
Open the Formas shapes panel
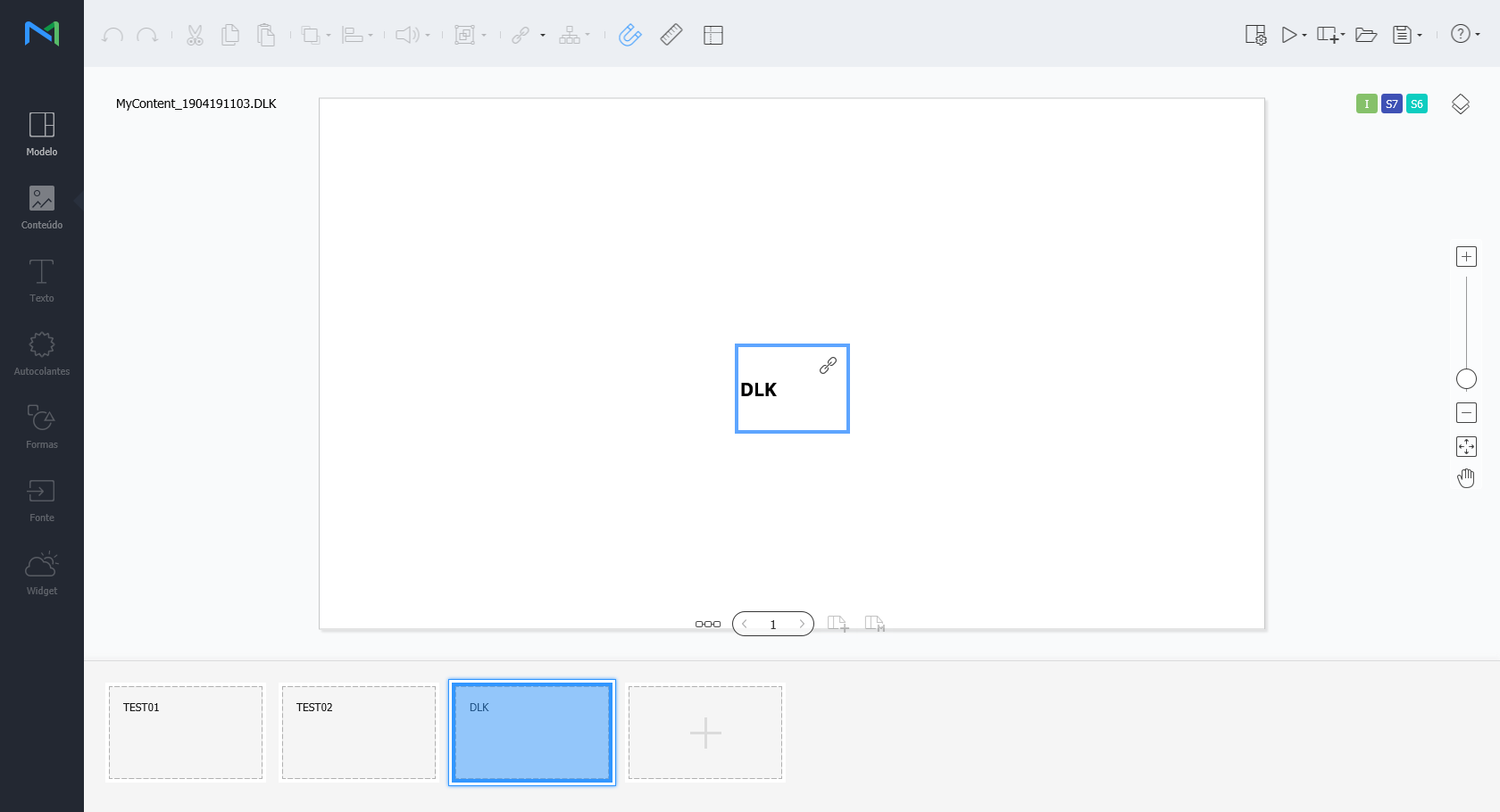pyautogui.click(x=42, y=426)
